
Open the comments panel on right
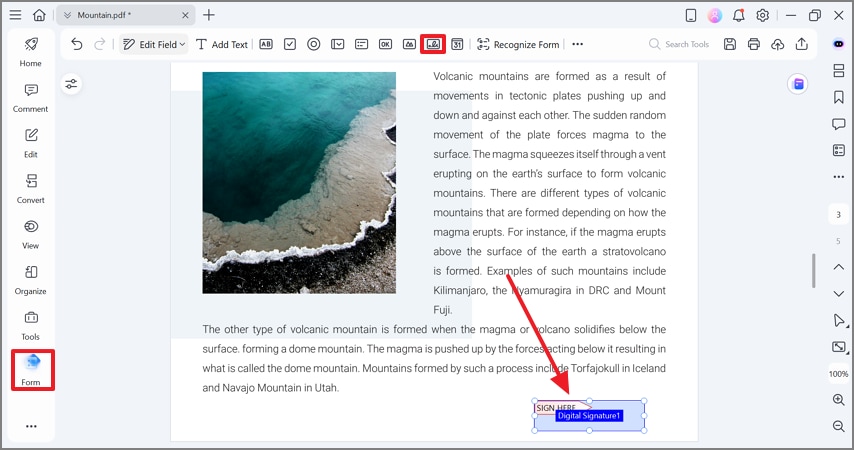839,124
